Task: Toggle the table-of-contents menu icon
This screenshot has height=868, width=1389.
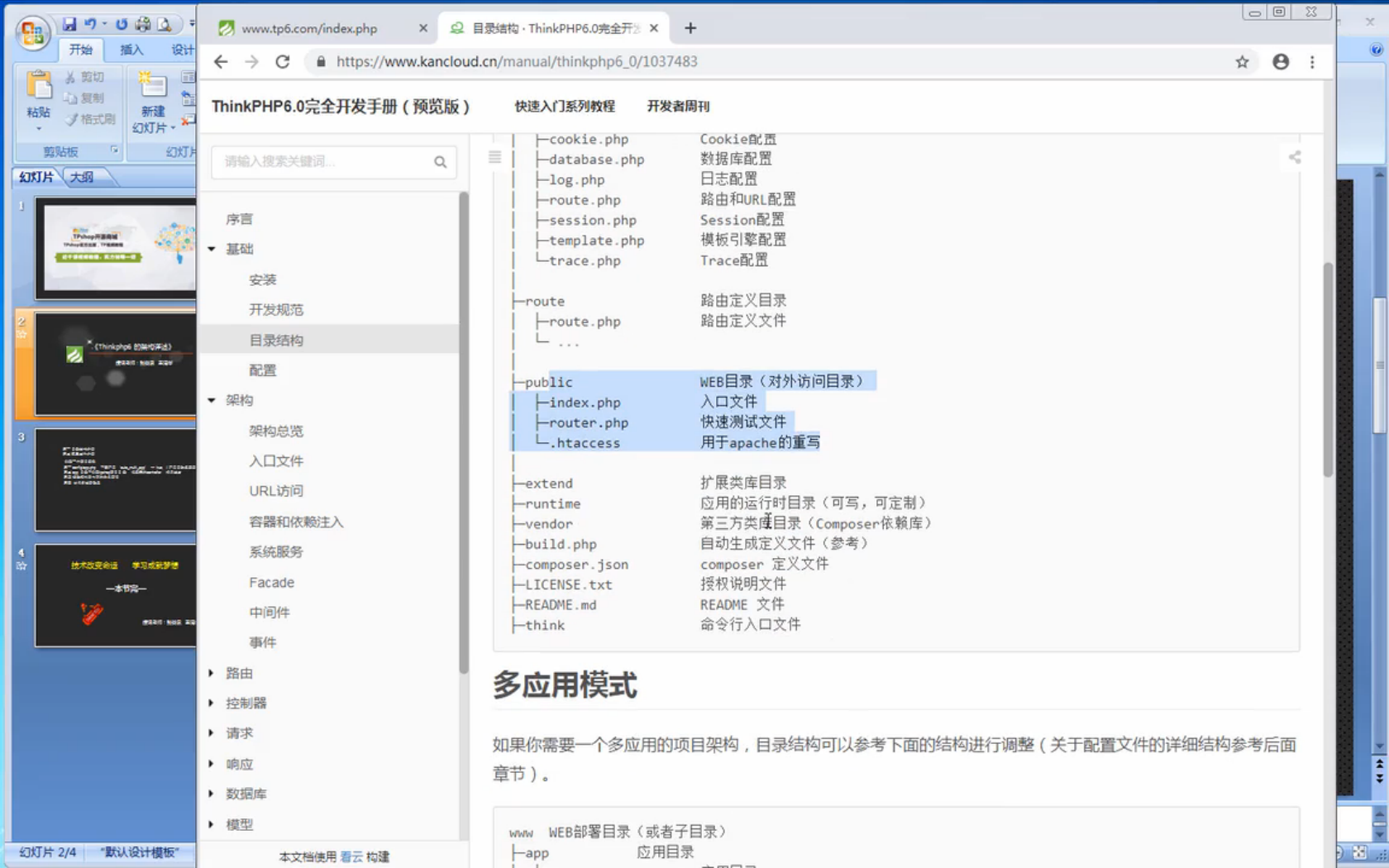Action: 494,157
